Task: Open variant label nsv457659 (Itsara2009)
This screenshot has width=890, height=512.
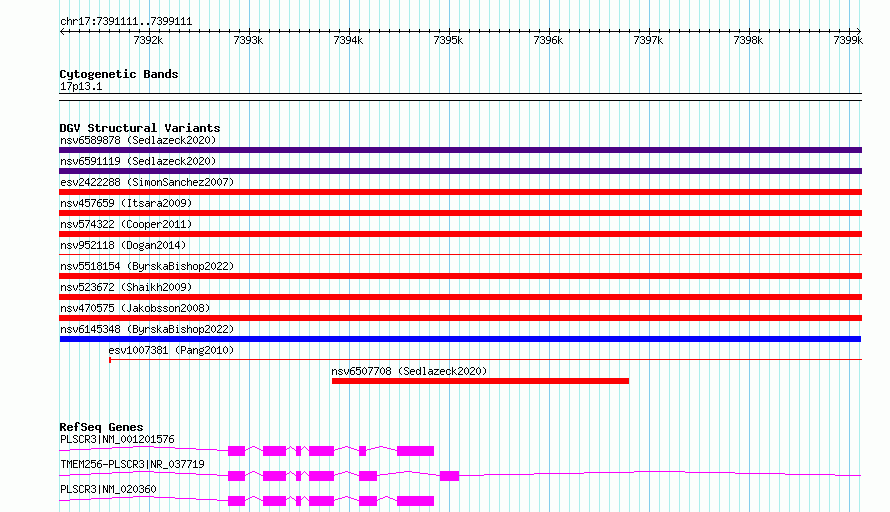Action: click(x=126, y=203)
